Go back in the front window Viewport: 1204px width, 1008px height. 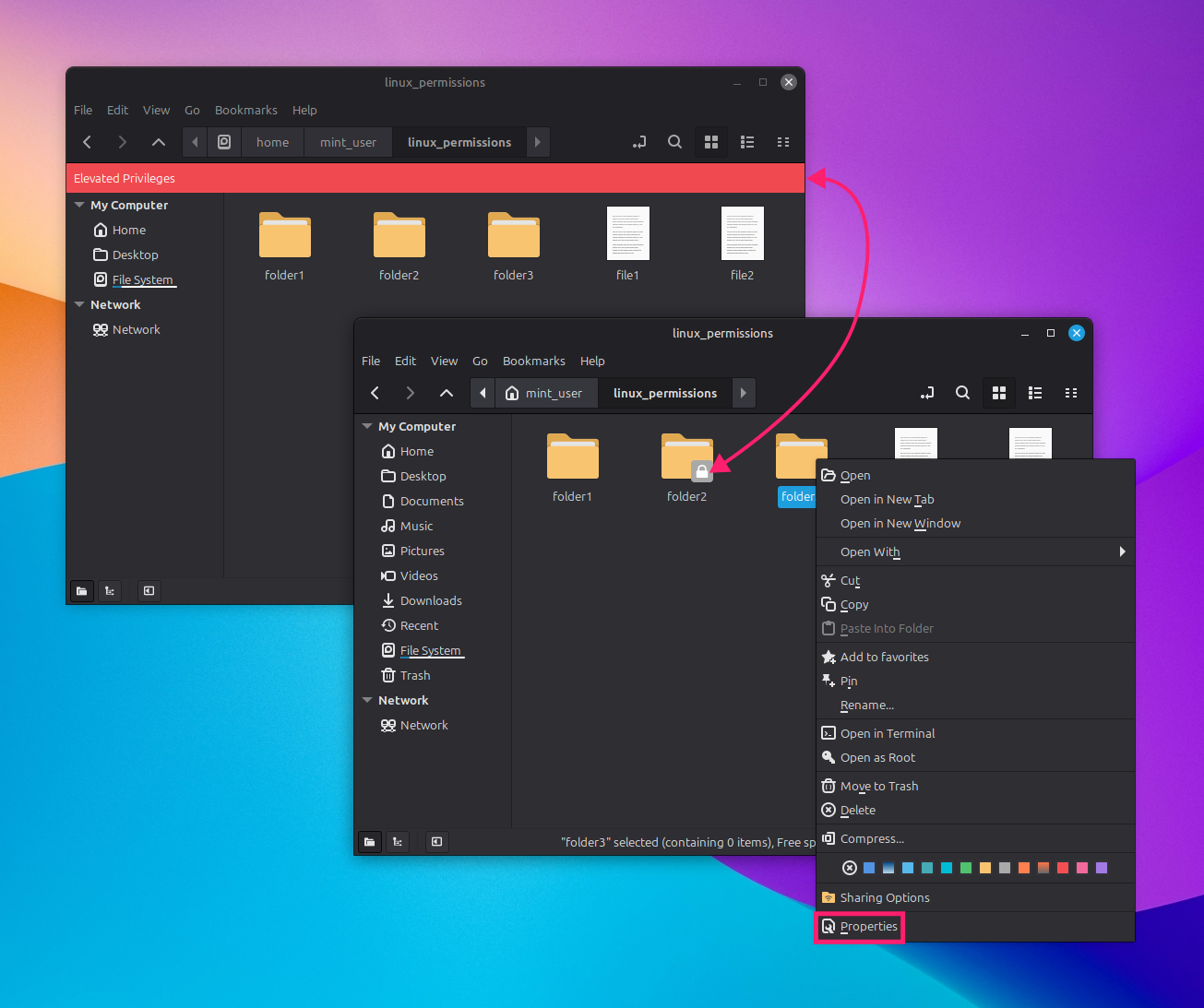pos(376,393)
